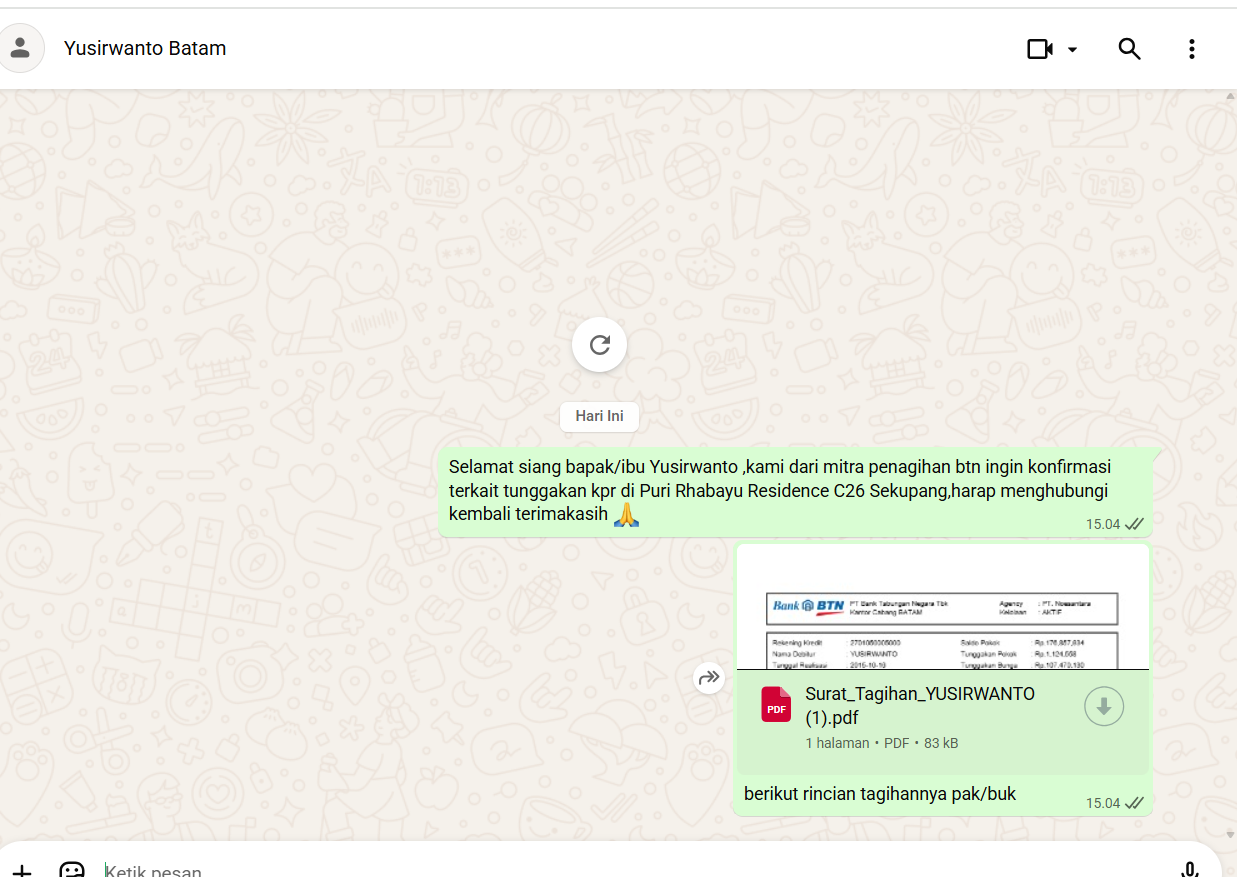Download the Surat_Tagihan_YUSIRWANTO PDF
The width and height of the screenshot is (1237, 877).
1104,706
